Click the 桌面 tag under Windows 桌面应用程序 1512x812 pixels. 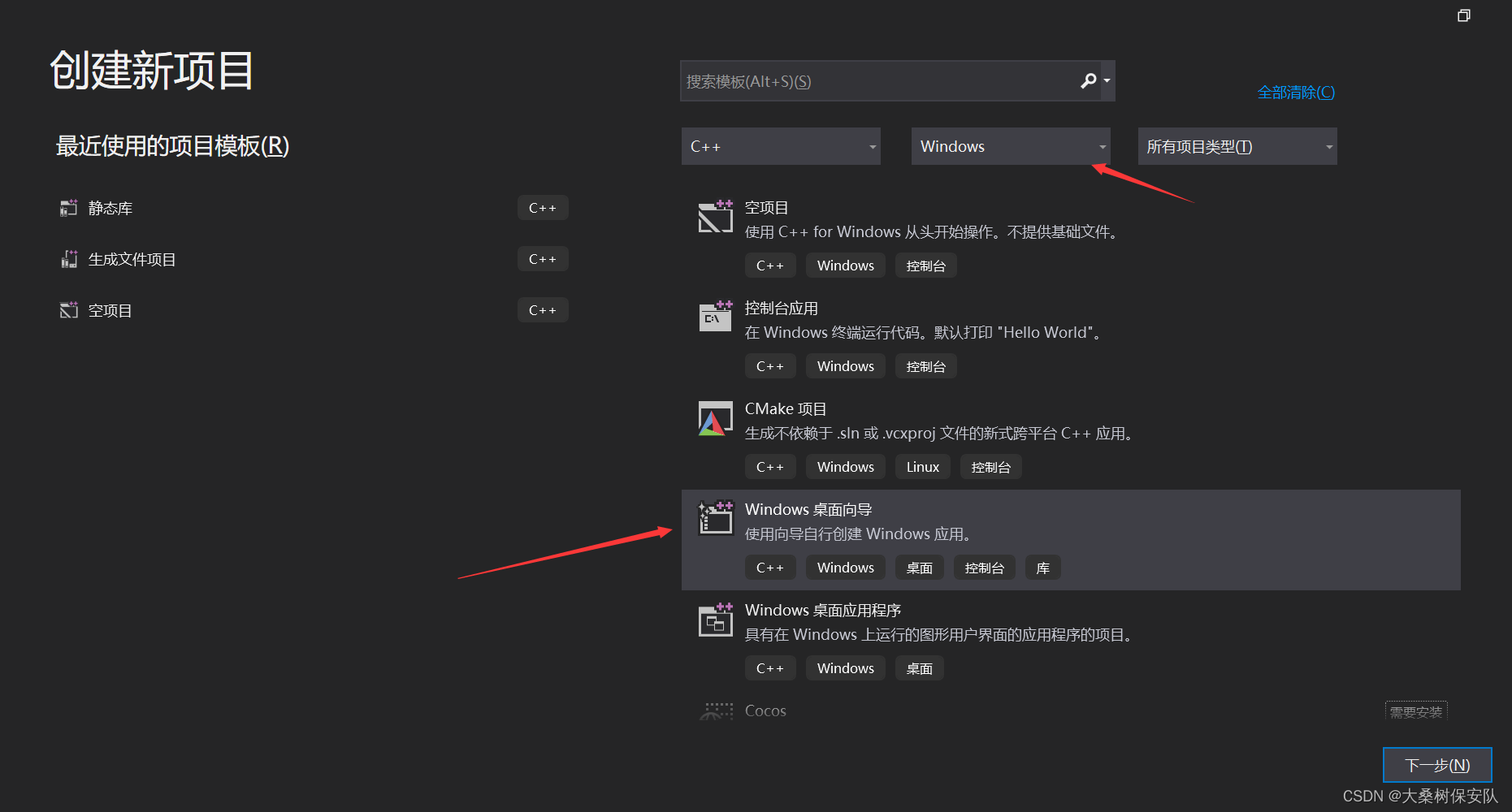pos(920,668)
